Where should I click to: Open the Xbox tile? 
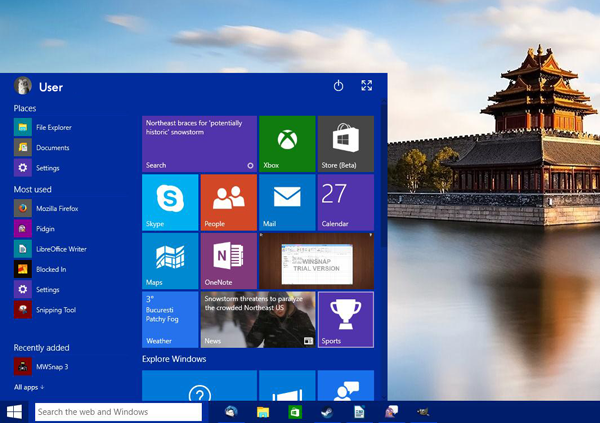click(287, 144)
